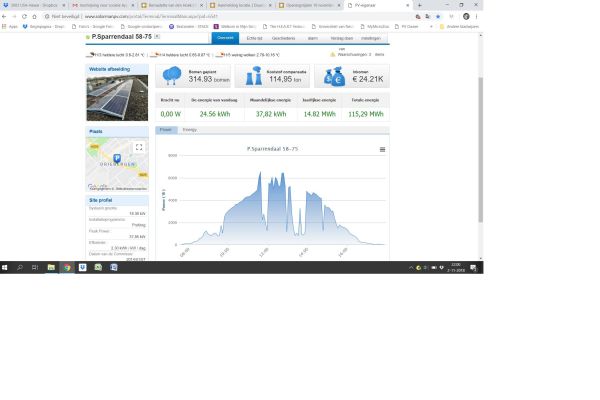The image size is (600, 400).
Task: Show hidden system tray icons
Action: (x=412, y=268)
